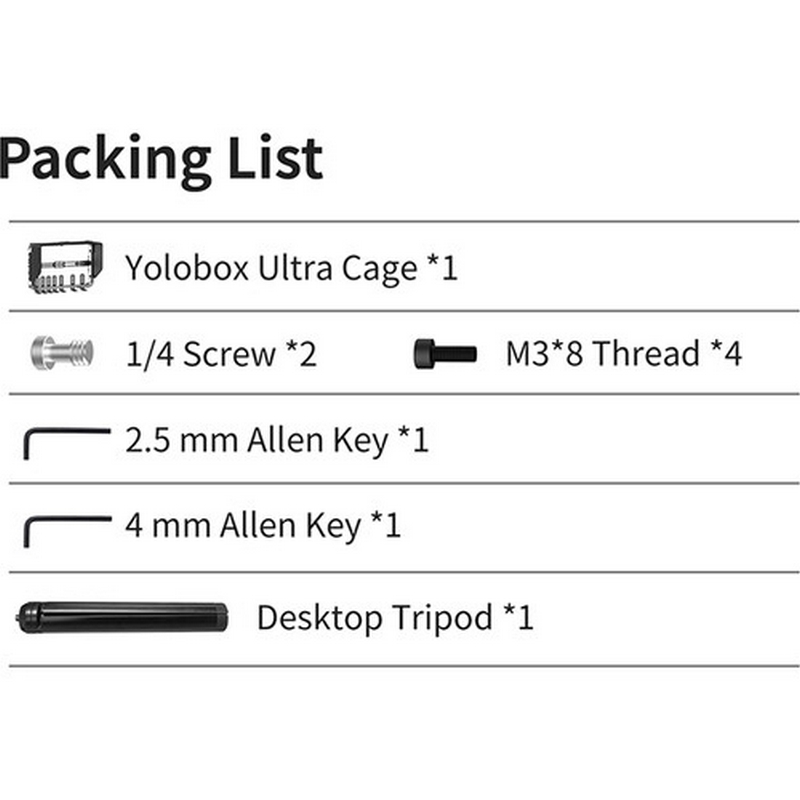Select the *4 quantity after M3*8 Thread

pos(726,353)
